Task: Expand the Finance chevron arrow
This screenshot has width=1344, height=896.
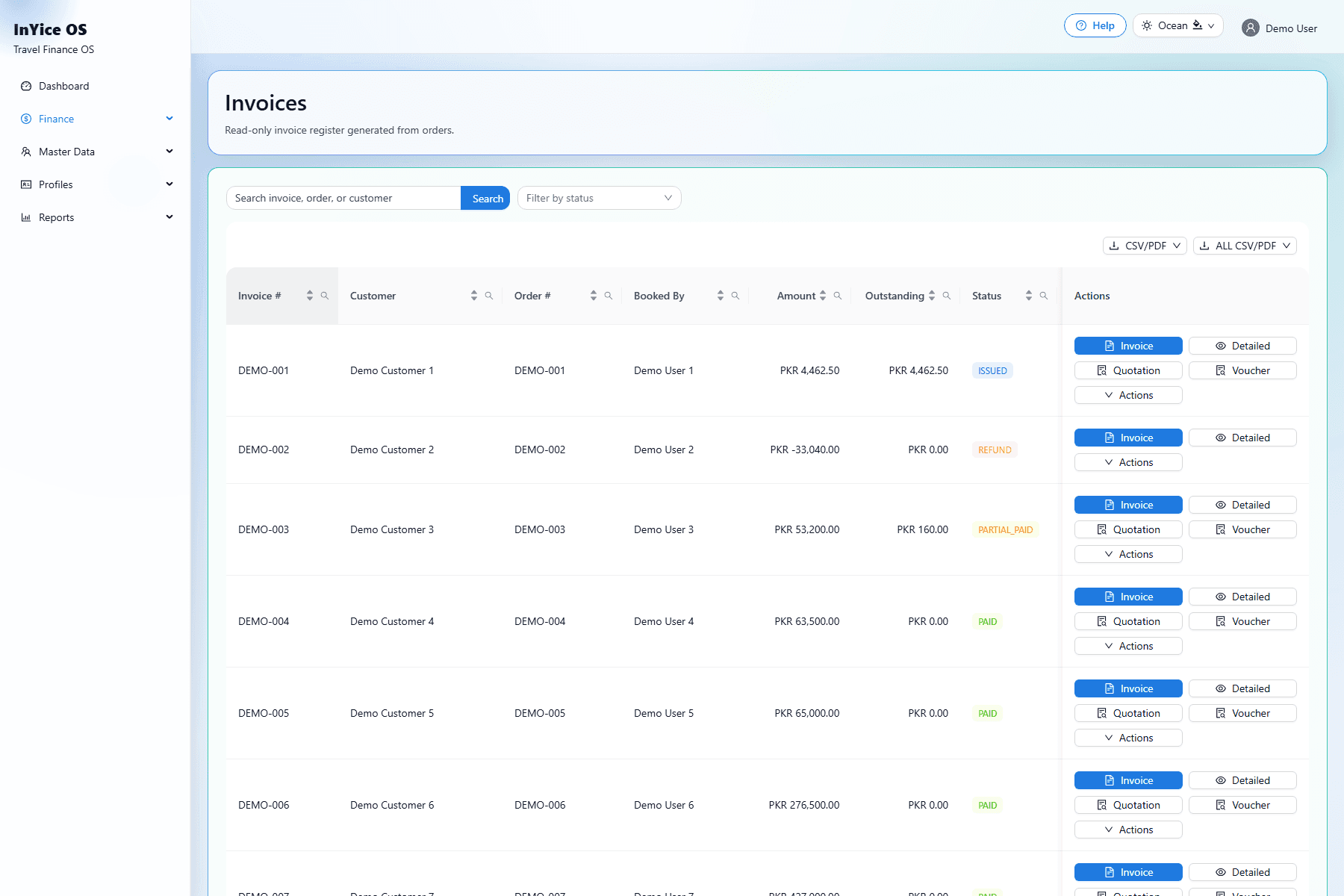Action: pyautogui.click(x=169, y=119)
